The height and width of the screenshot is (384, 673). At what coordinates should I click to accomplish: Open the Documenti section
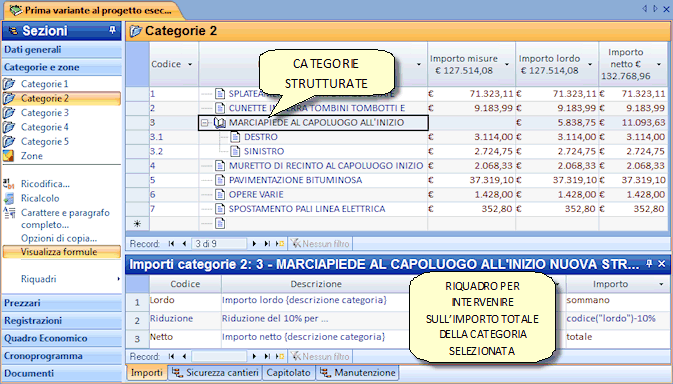tap(62, 373)
